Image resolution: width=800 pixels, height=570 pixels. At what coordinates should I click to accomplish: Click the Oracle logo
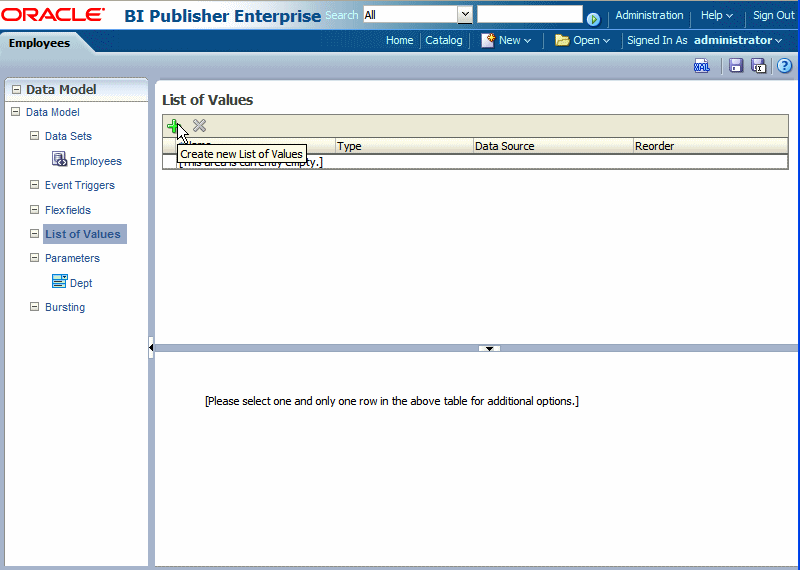click(53, 15)
